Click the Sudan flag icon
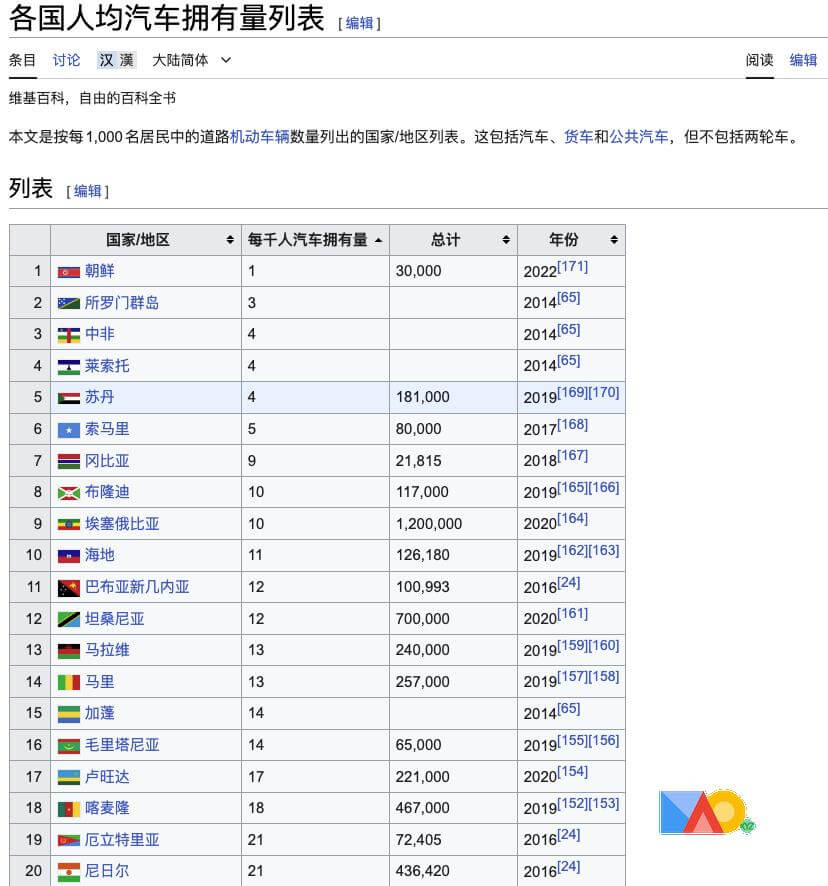Image resolution: width=828 pixels, height=886 pixels. coord(68,397)
